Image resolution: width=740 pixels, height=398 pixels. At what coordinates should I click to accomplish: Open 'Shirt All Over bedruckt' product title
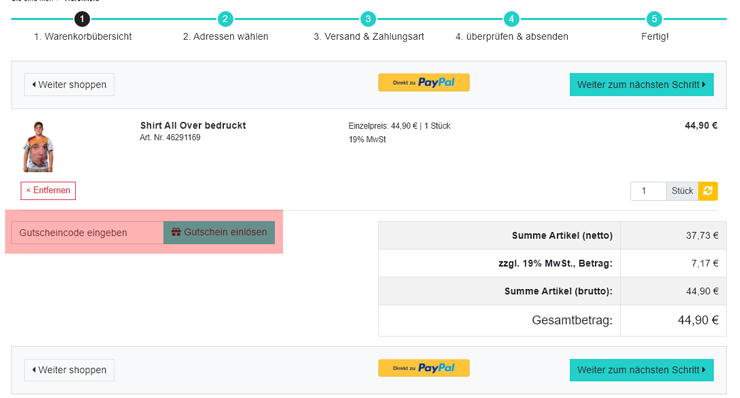coord(193,126)
